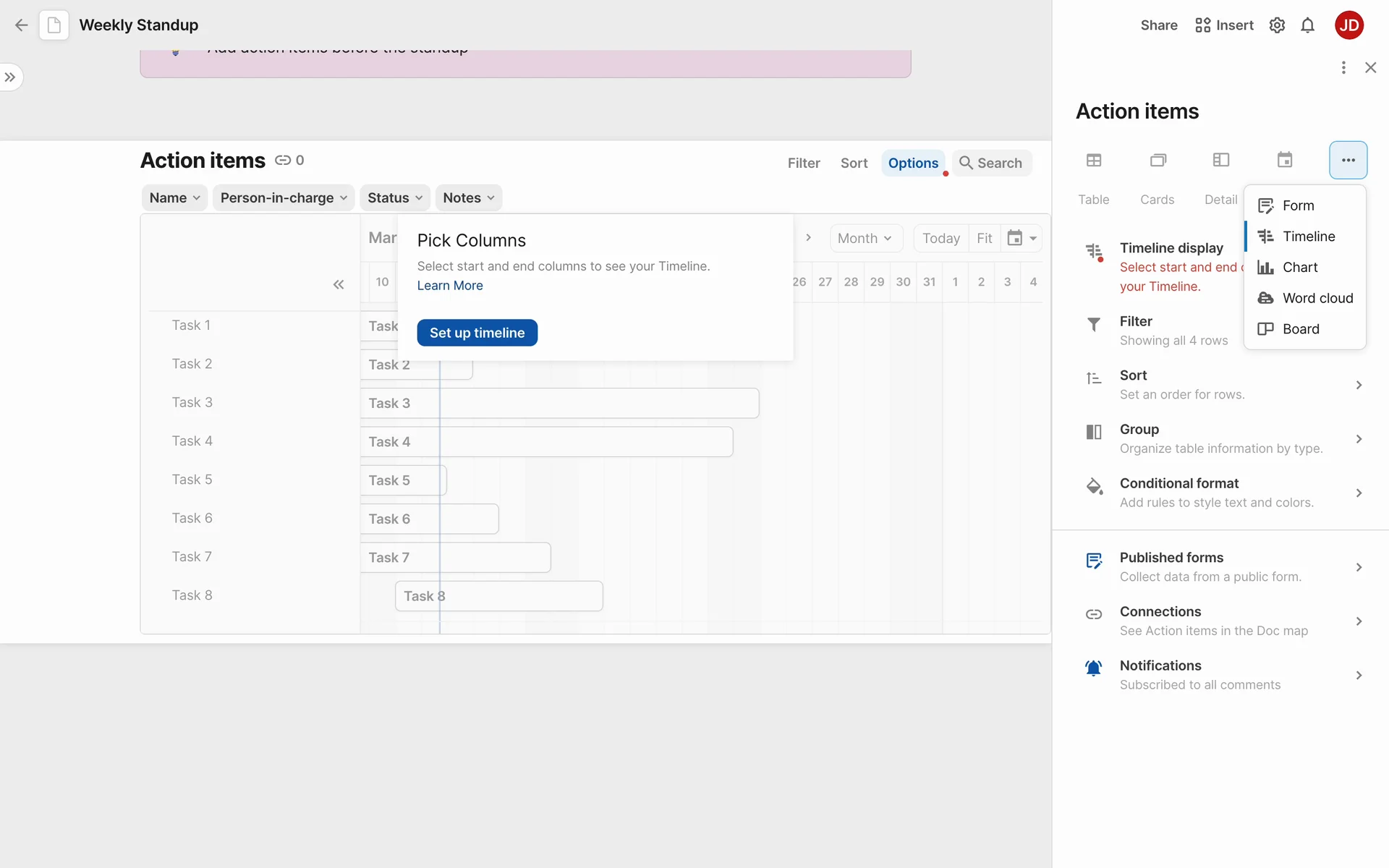Open the Status column dropdown
The image size is (1389, 868).
click(x=395, y=197)
